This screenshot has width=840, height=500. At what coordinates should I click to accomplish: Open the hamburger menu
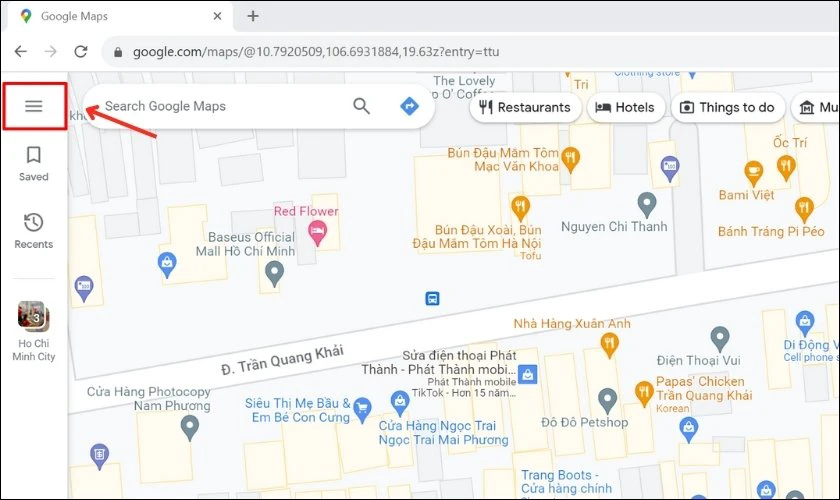[34, 106]
